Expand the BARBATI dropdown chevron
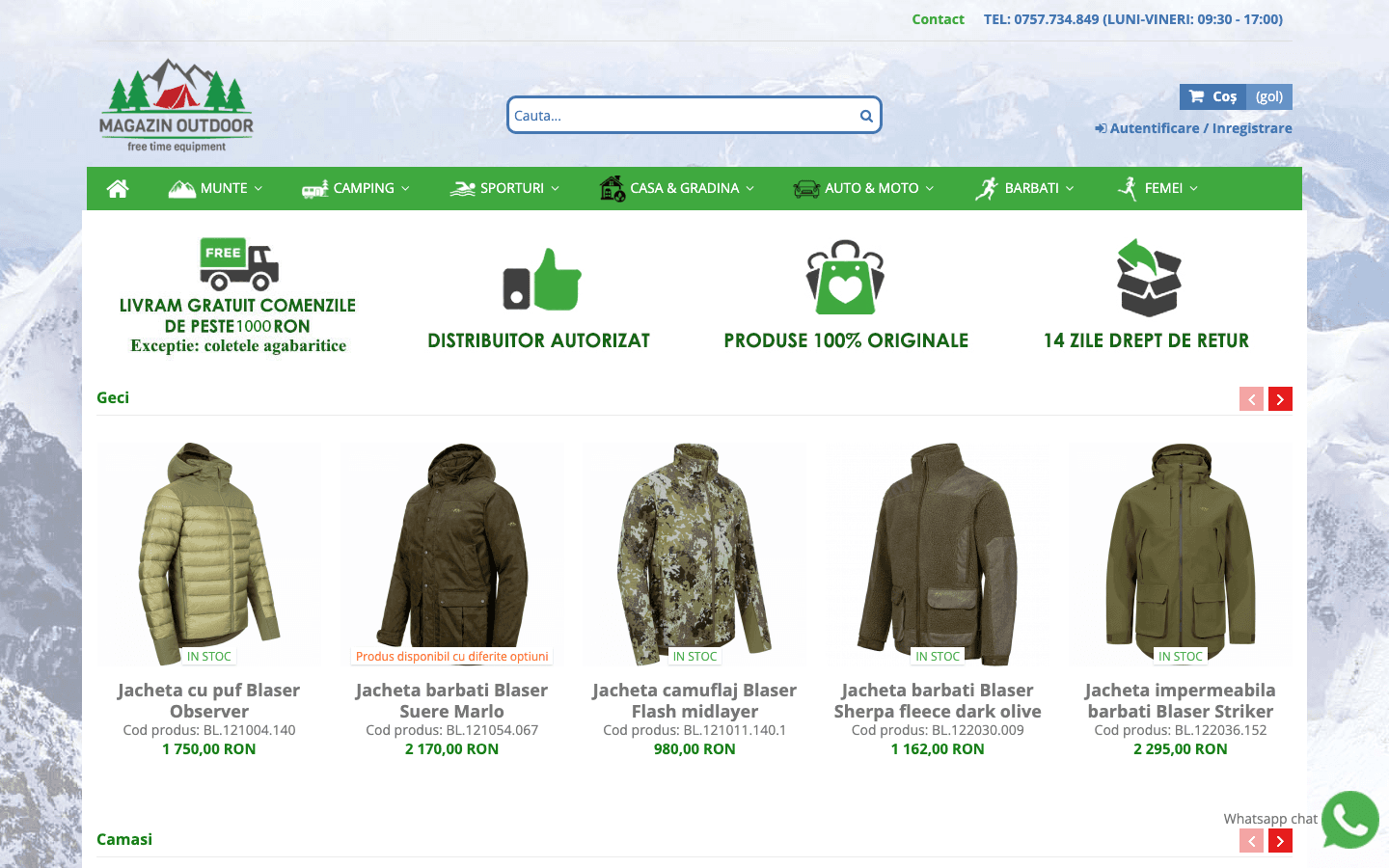 click(x=1070, y=189)
